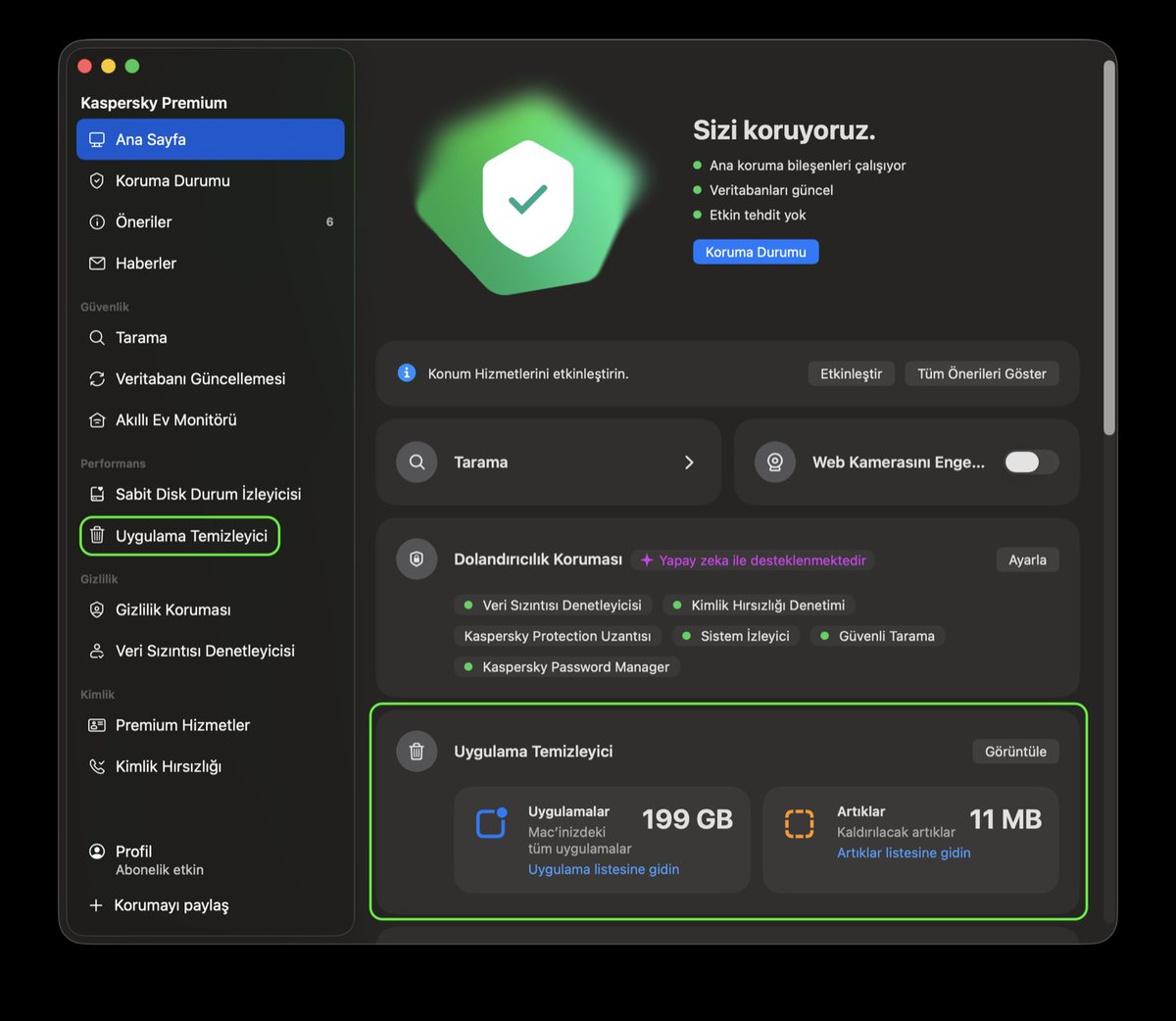
Task: Open Uygulama listesine gidin link
Action: (604, 869)
